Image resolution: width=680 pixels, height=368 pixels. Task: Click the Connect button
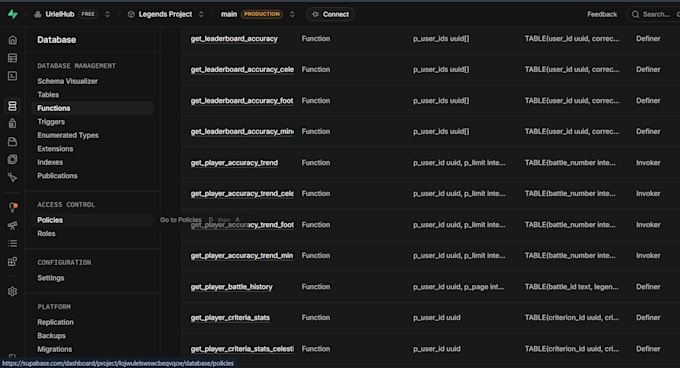(x=330, y=14)
